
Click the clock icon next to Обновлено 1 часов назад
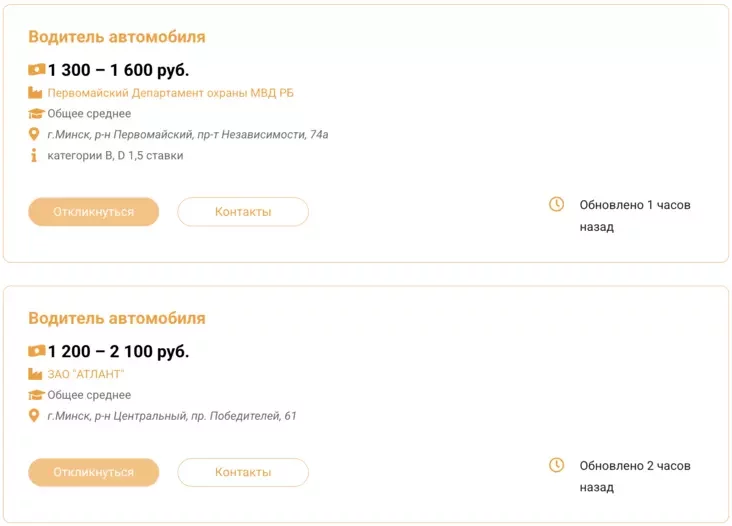(x=557, y=205)
